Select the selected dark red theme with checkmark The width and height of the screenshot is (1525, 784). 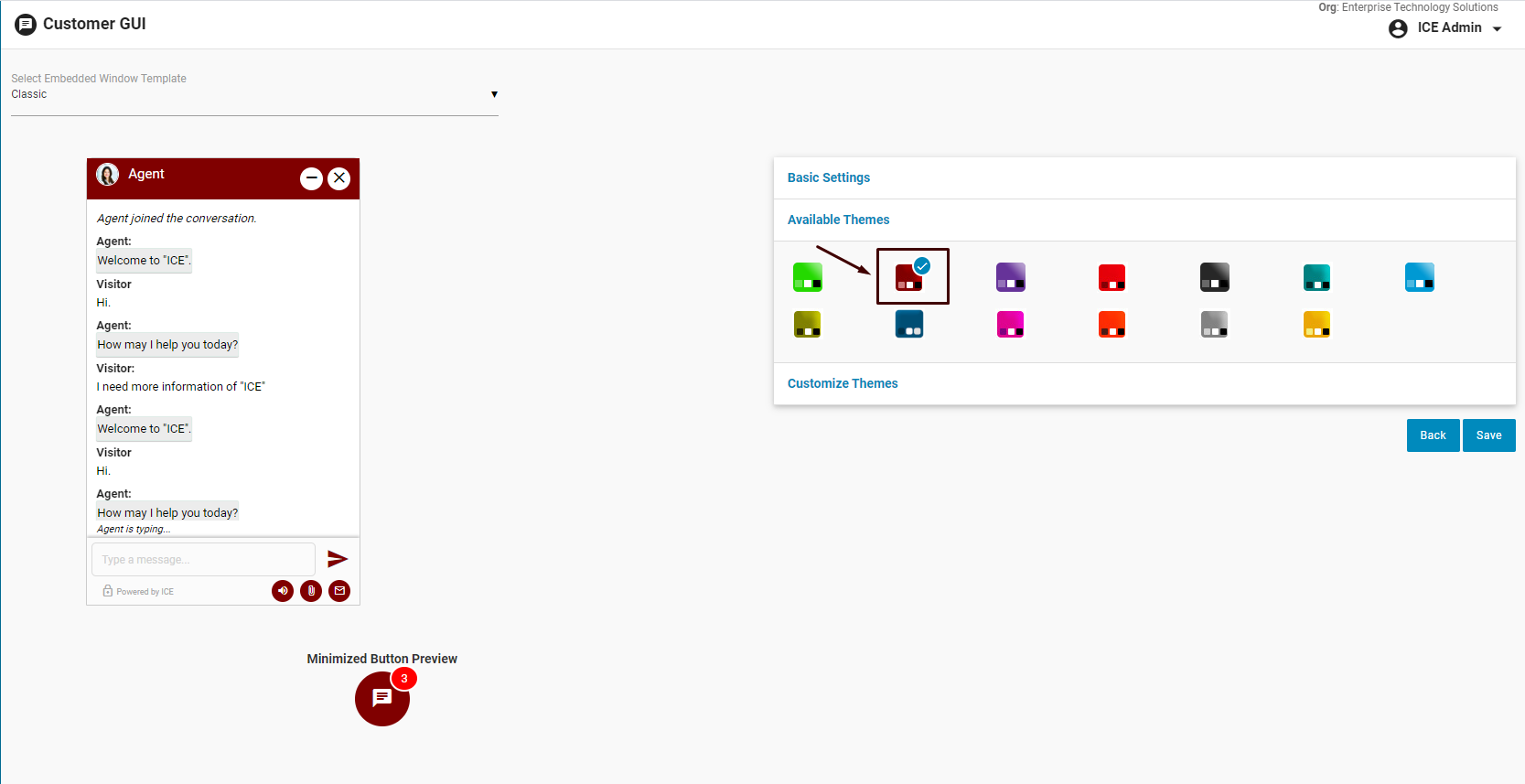click(x=909, y=277)
